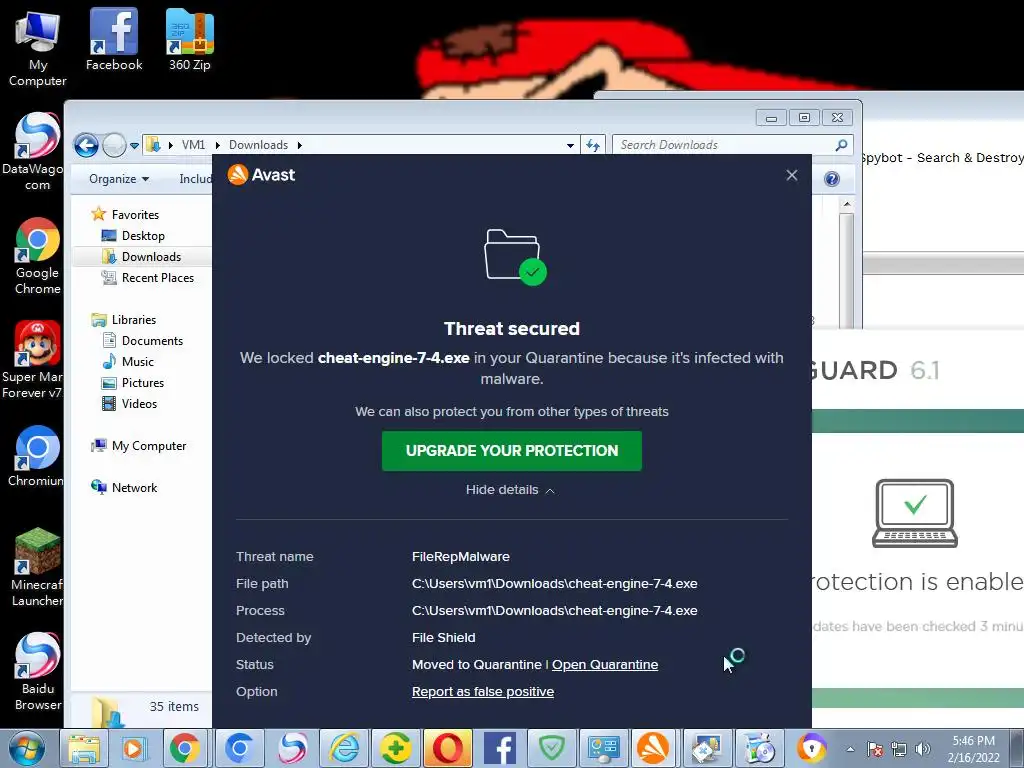This screenshot has height=768, width=1024.
Task: Select Super Mario Forever desktop shortcut
Action: pos(33,359)
